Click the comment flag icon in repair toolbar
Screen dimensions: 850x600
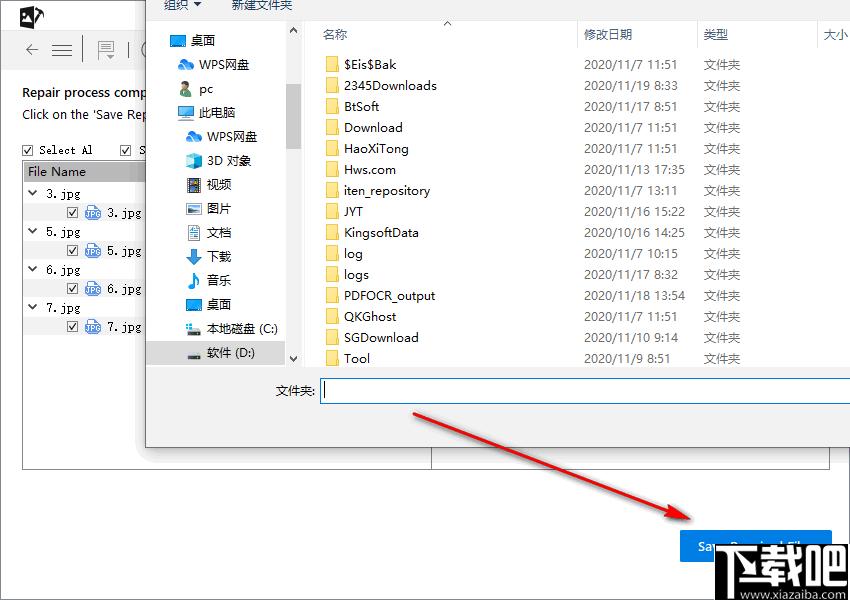(x=106, y=50)
